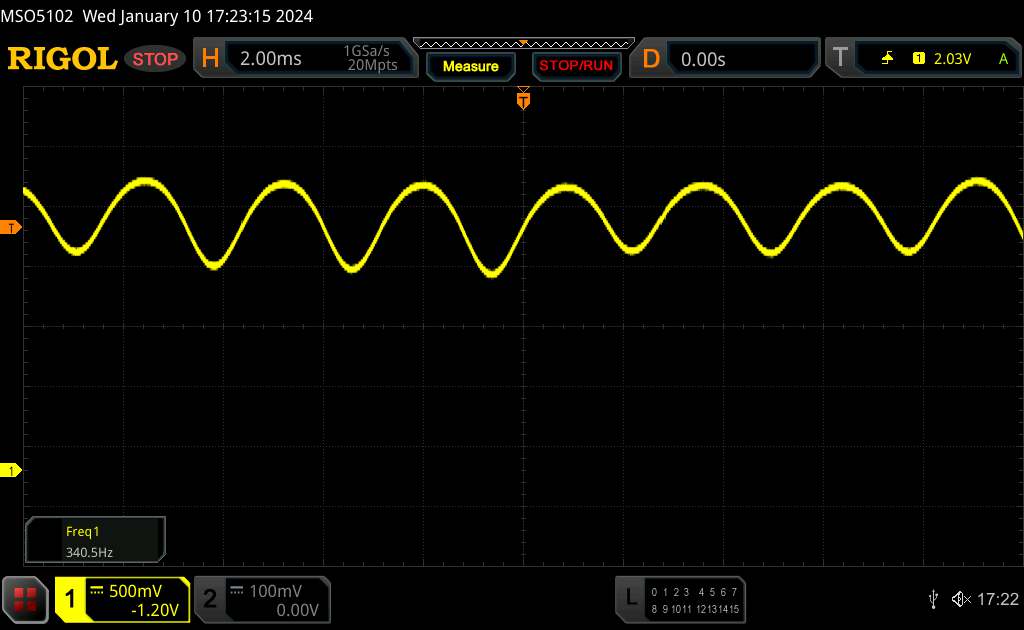
Task: Click the digital channels 0 1 2 3 4 5 6 7 row
Action: pyautogui.click(x=694, y=592)
